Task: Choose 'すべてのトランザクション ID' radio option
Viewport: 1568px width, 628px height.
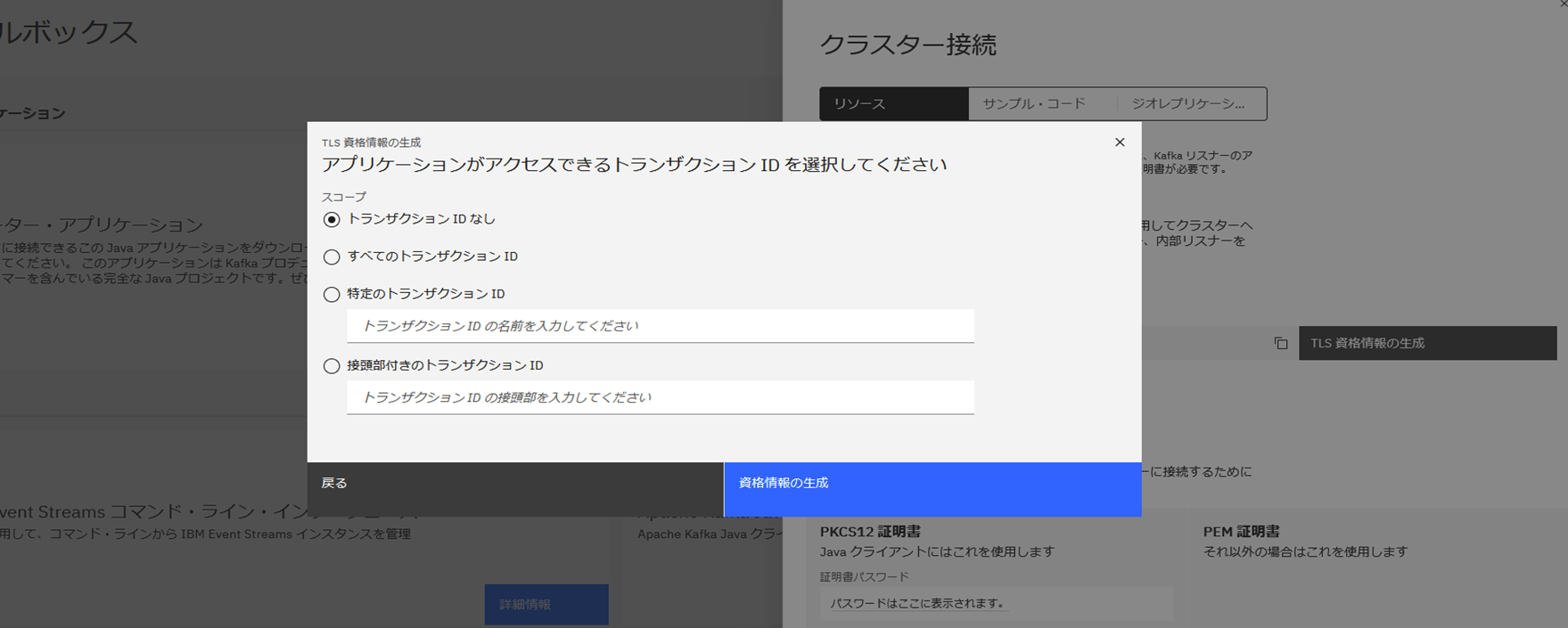Action: coord(332,257)
